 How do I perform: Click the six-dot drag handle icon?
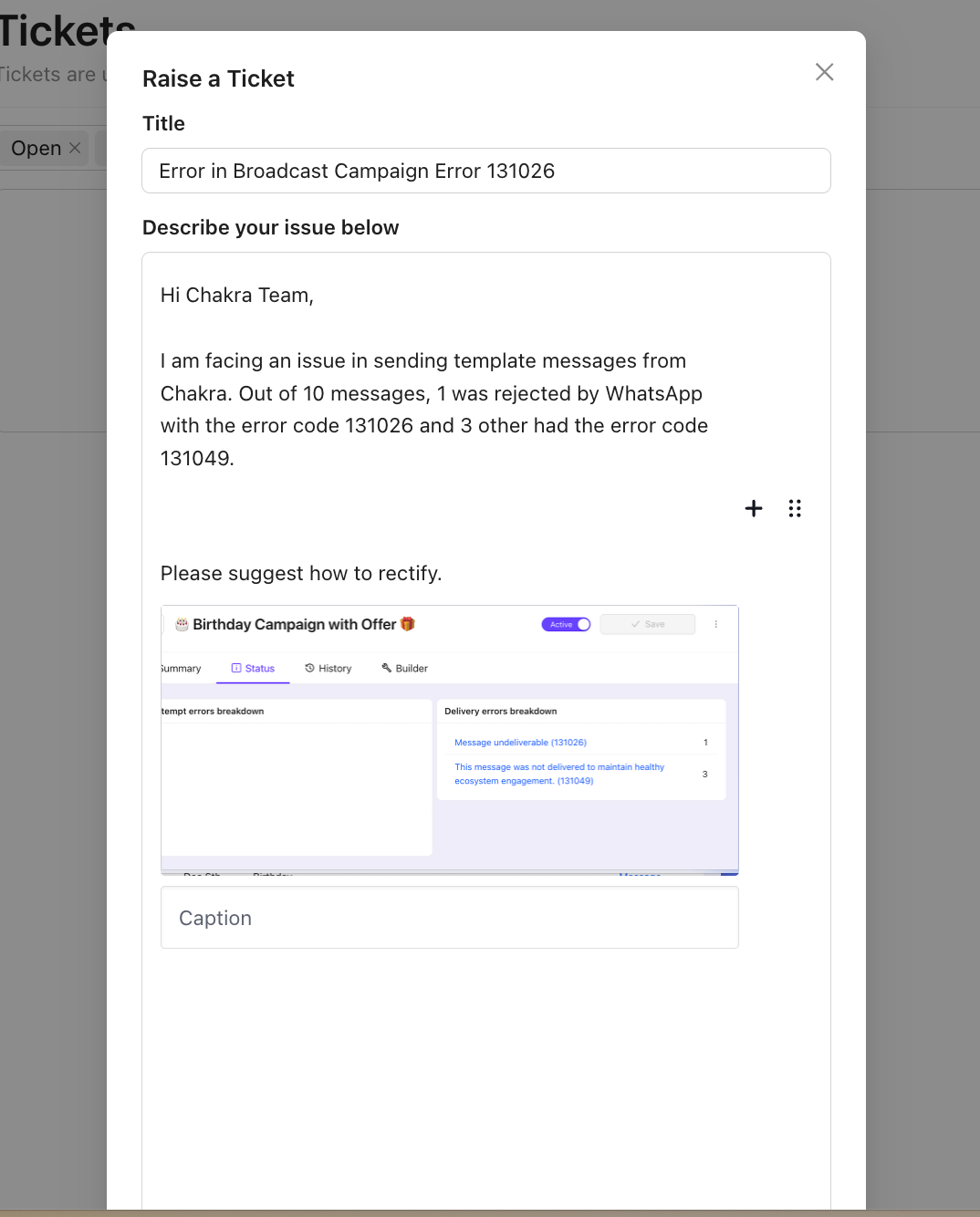[x=795, y=508]
